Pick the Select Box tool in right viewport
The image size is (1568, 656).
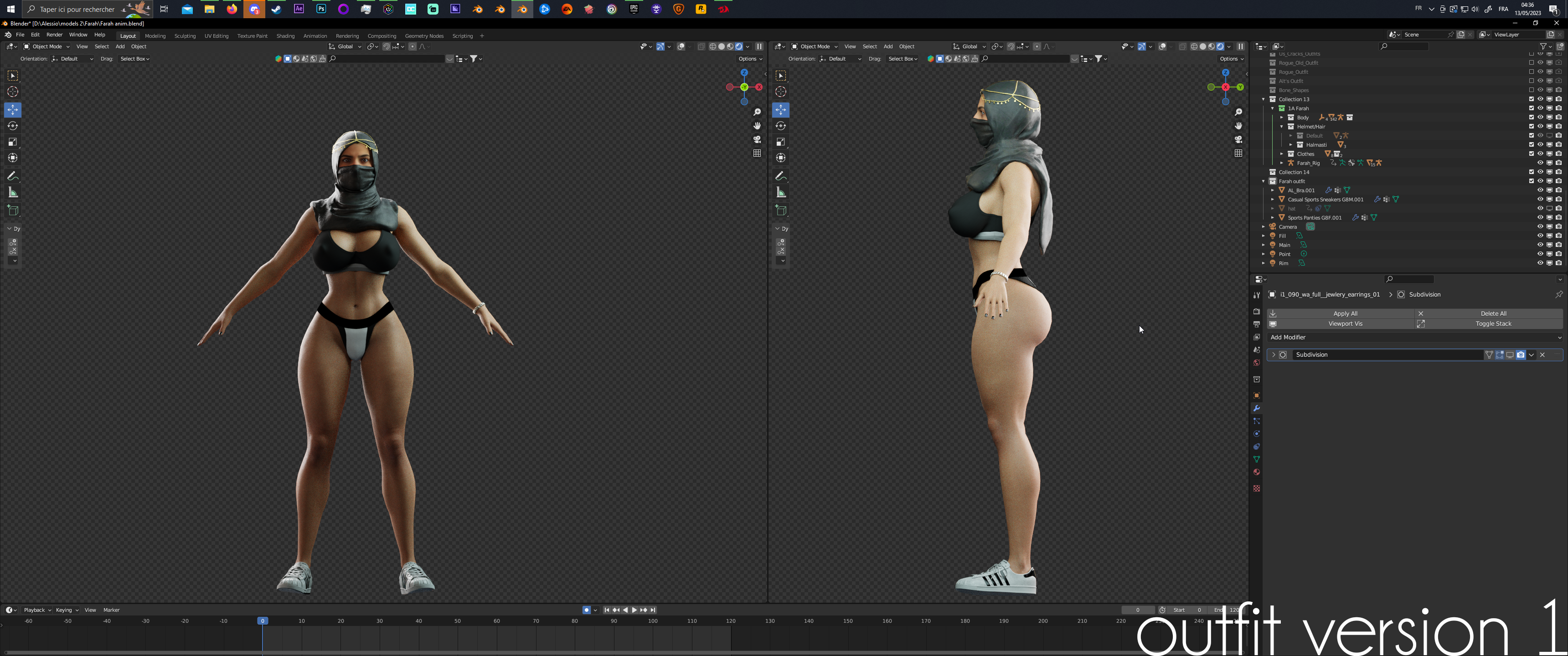[x=781, y=76]
